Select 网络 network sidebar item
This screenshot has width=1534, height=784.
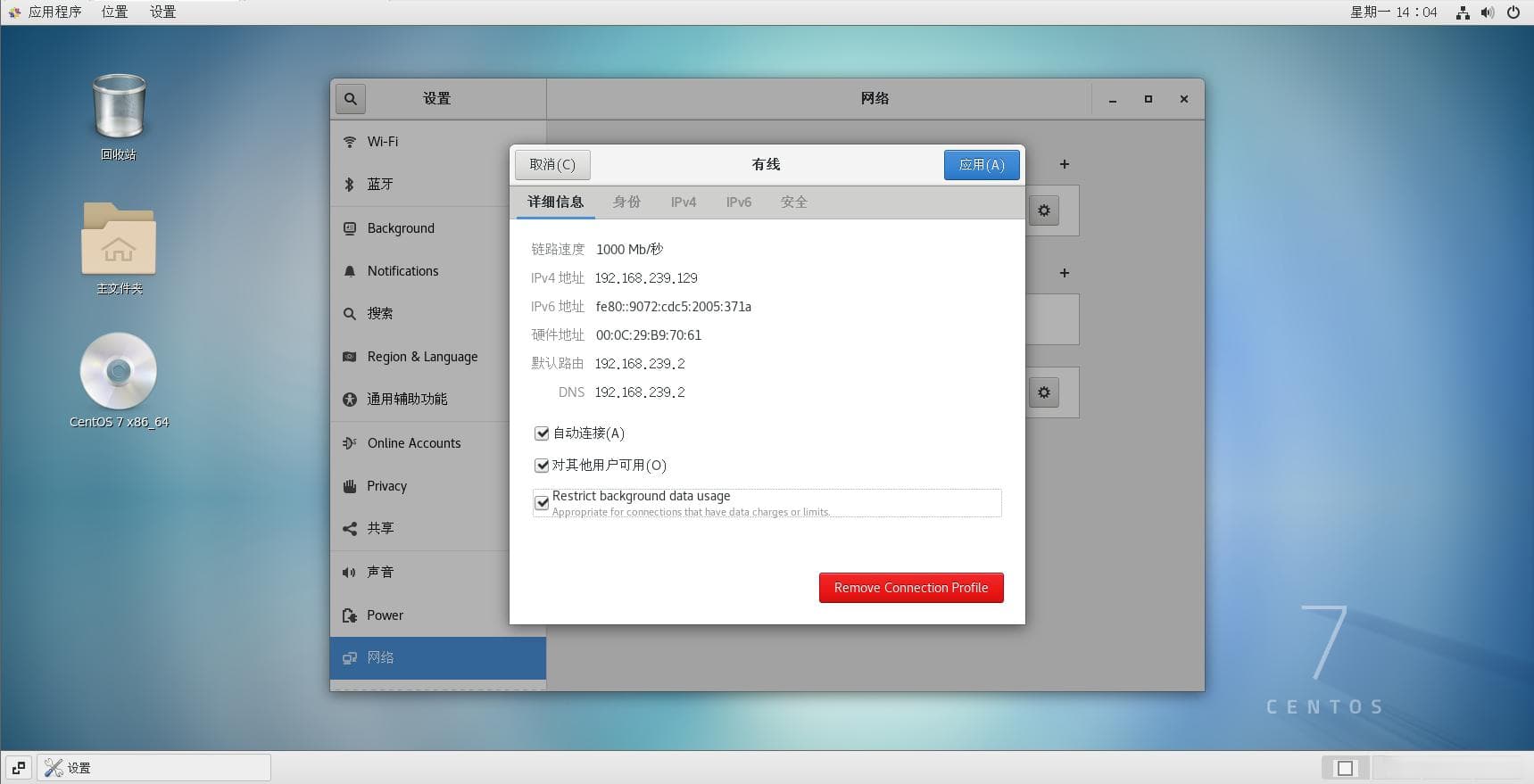[438, 658]
